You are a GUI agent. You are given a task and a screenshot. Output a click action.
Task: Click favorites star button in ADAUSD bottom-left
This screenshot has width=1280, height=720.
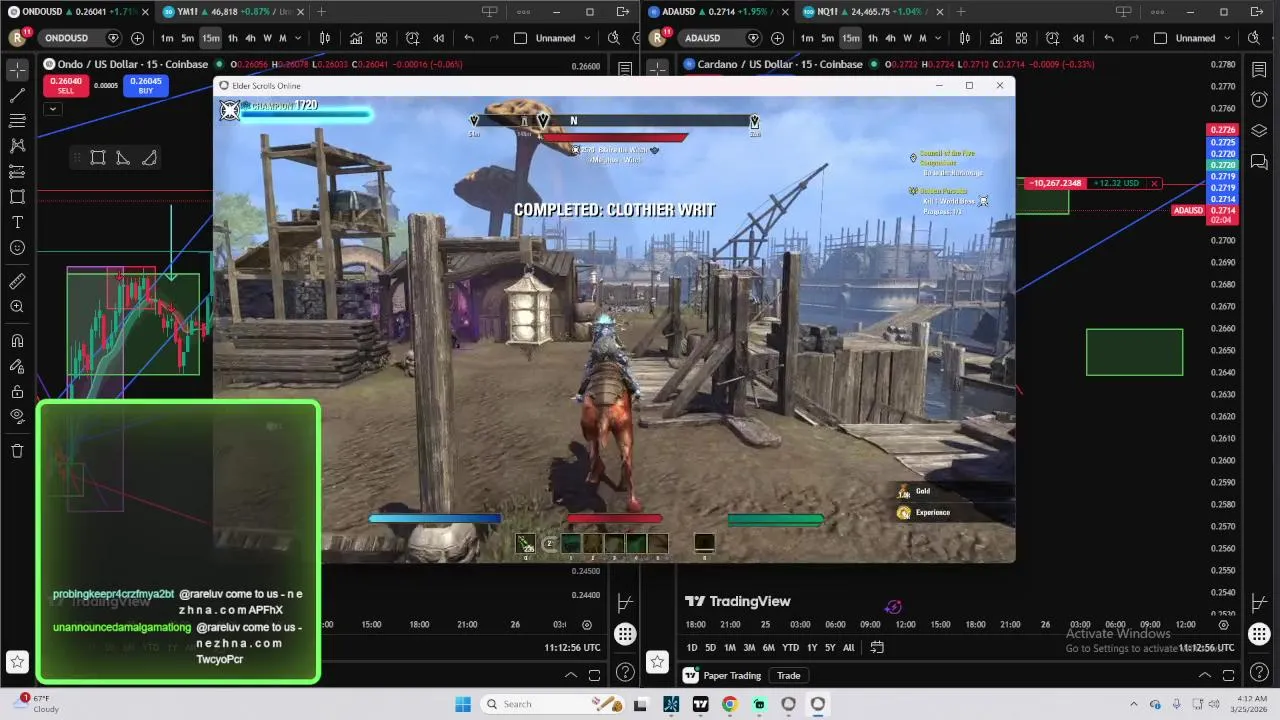point(657,661)
